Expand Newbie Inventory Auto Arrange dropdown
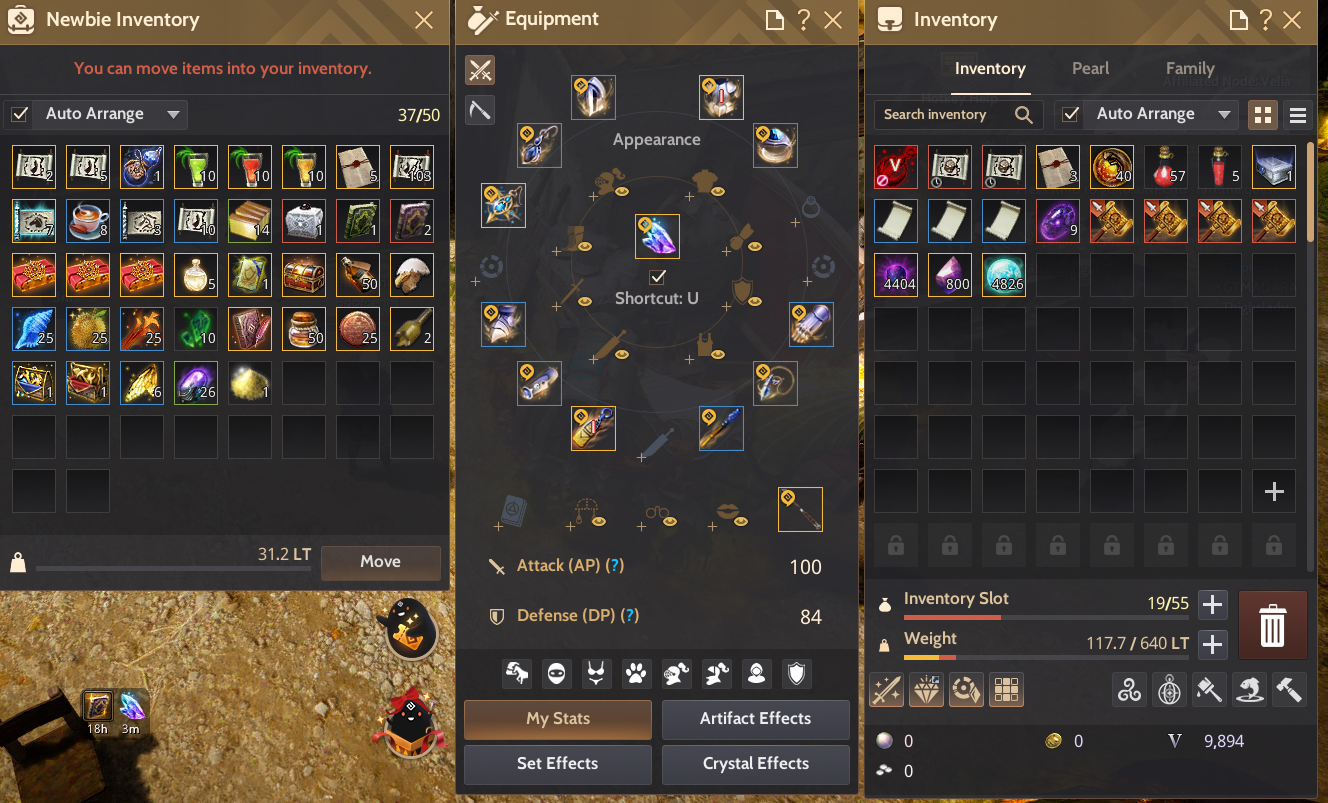Screen dimensions: 1328x803 pos(173,114)
